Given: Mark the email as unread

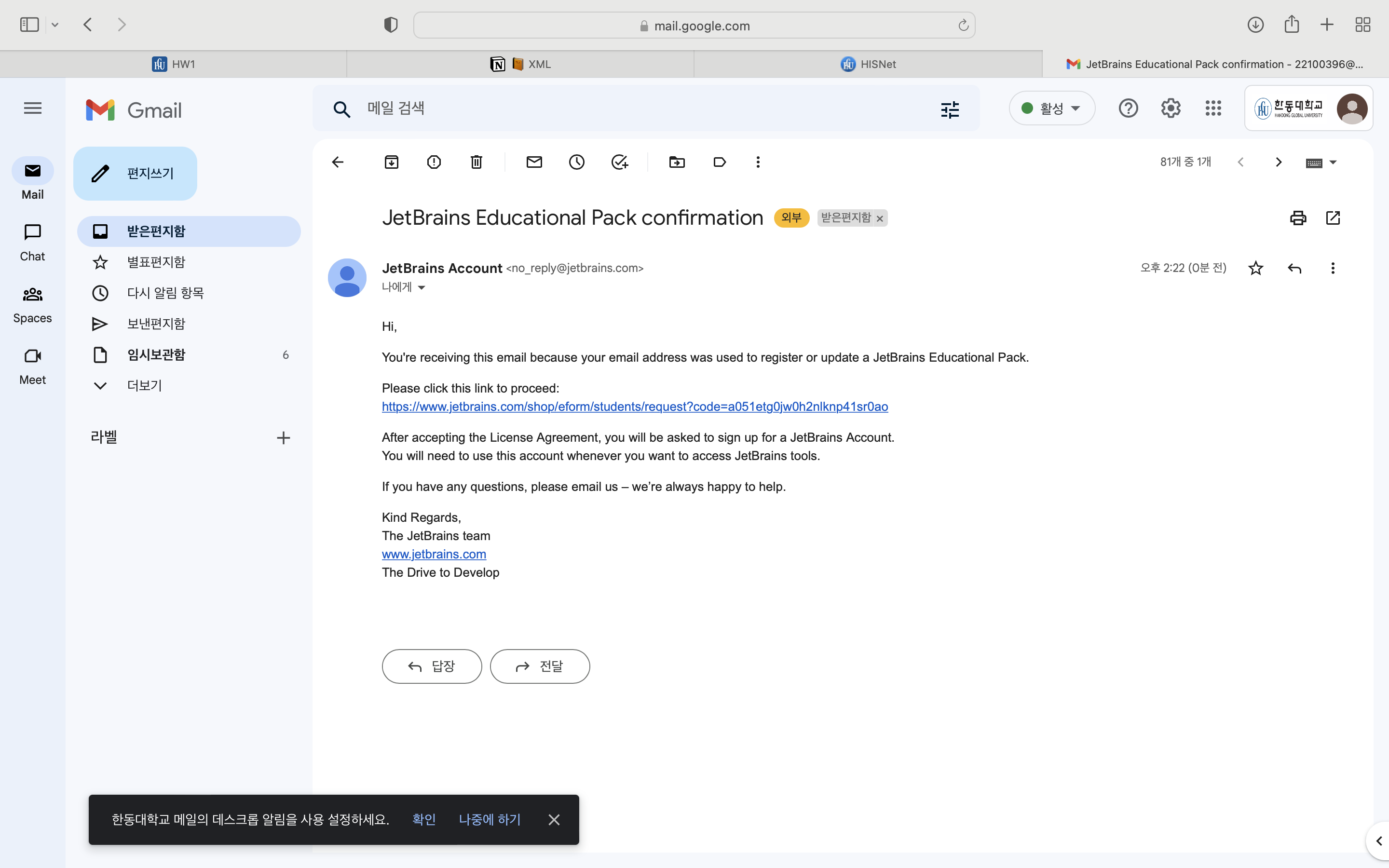Looking at the screenshot, I should coord(534,162).
